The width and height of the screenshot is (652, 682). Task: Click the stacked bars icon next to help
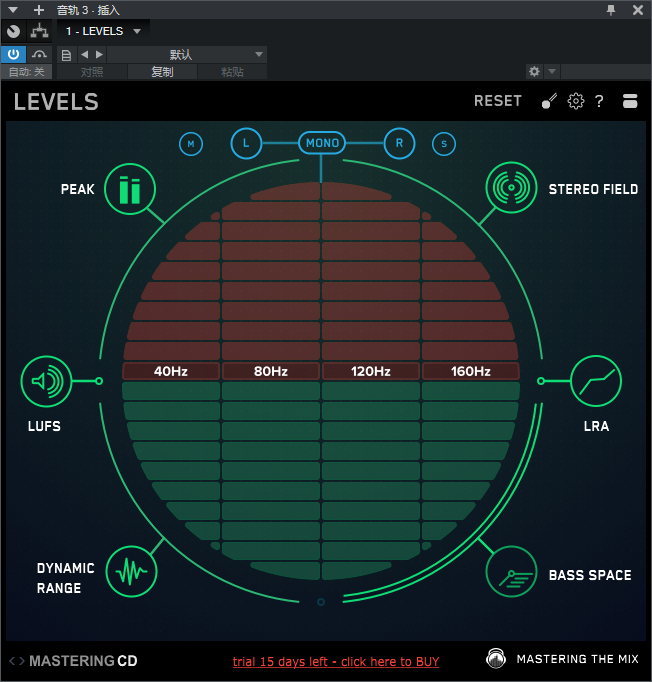[630, 101]
